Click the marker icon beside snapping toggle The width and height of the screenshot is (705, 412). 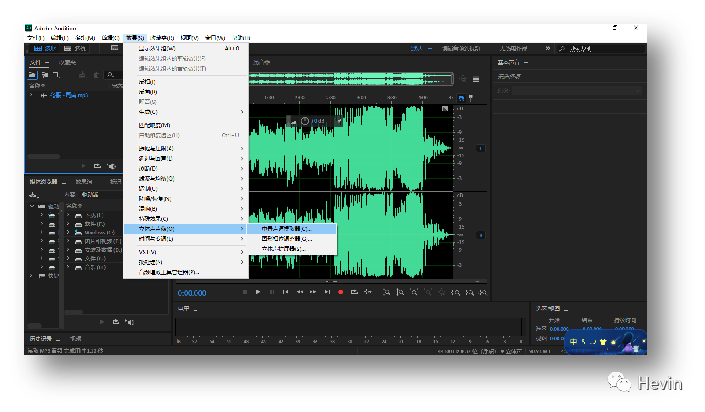tap(471, 98)
